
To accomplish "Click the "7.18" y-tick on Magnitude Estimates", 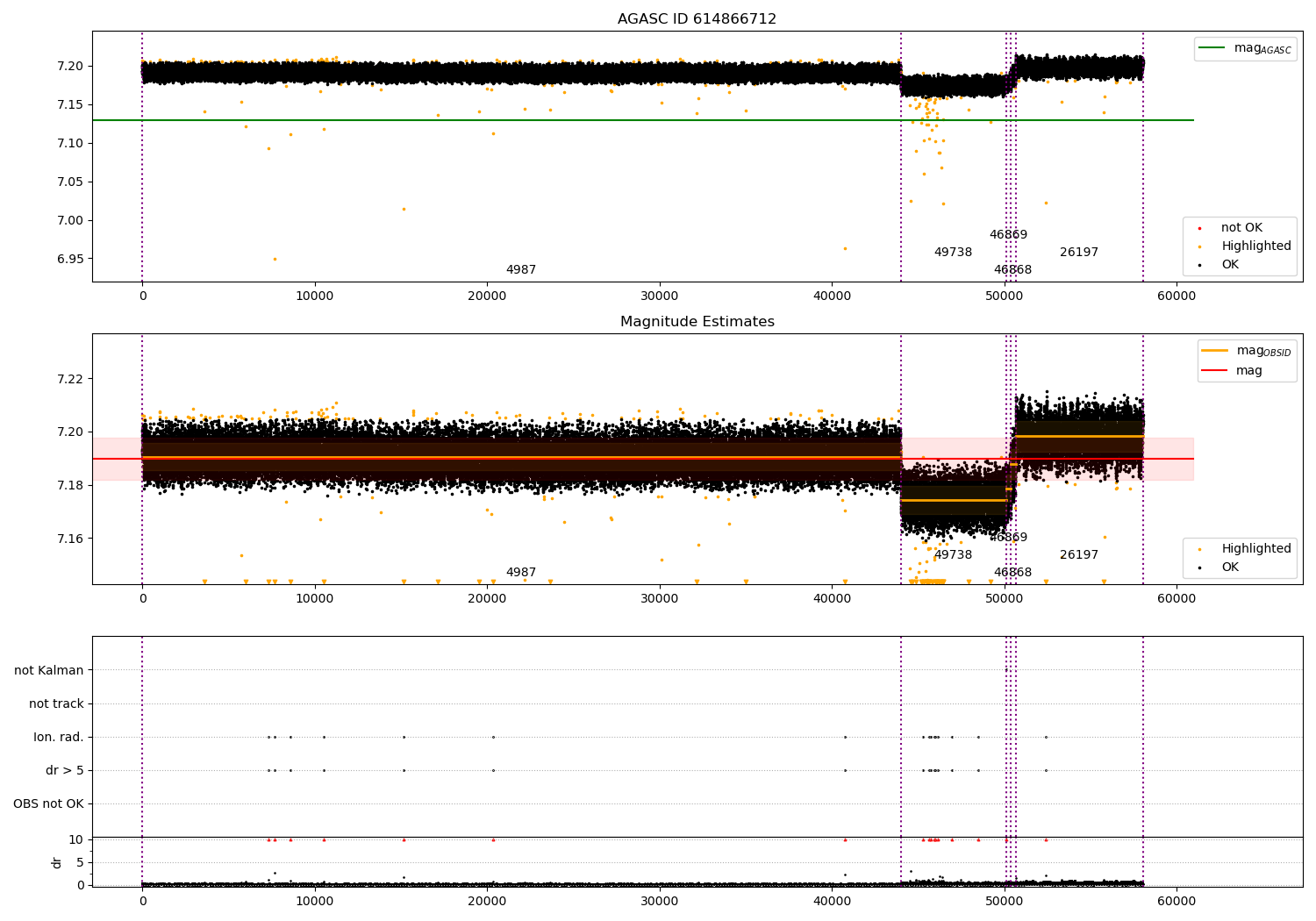I will (71, 485).
